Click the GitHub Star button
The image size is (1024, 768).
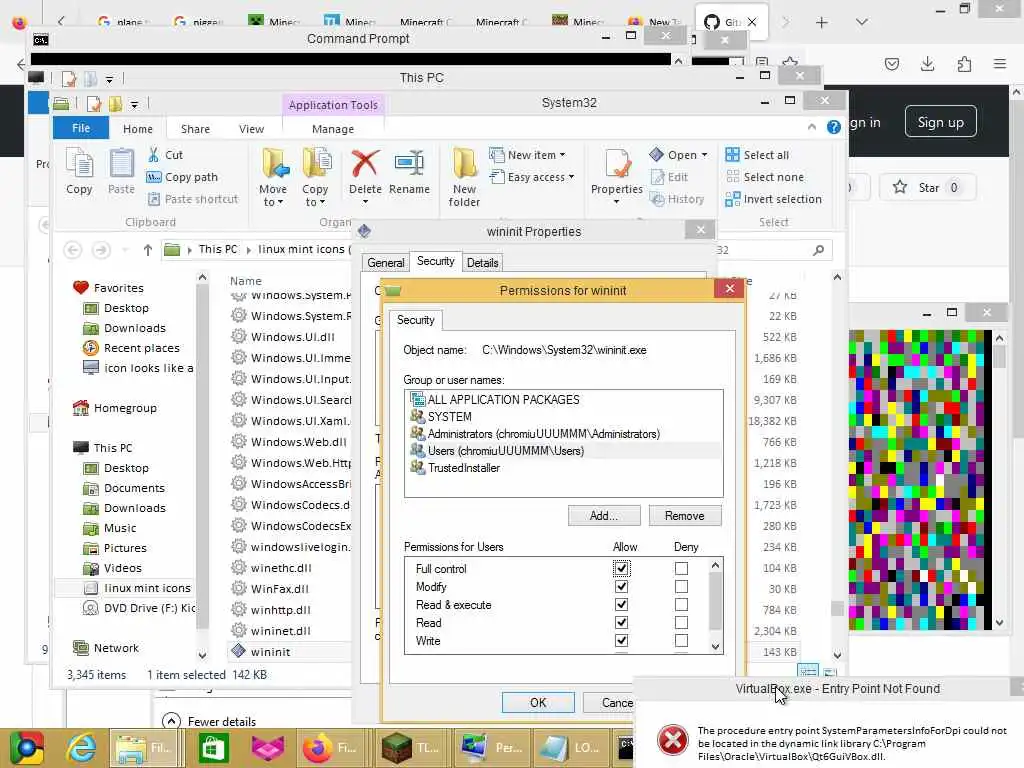(x=927, y=187)
